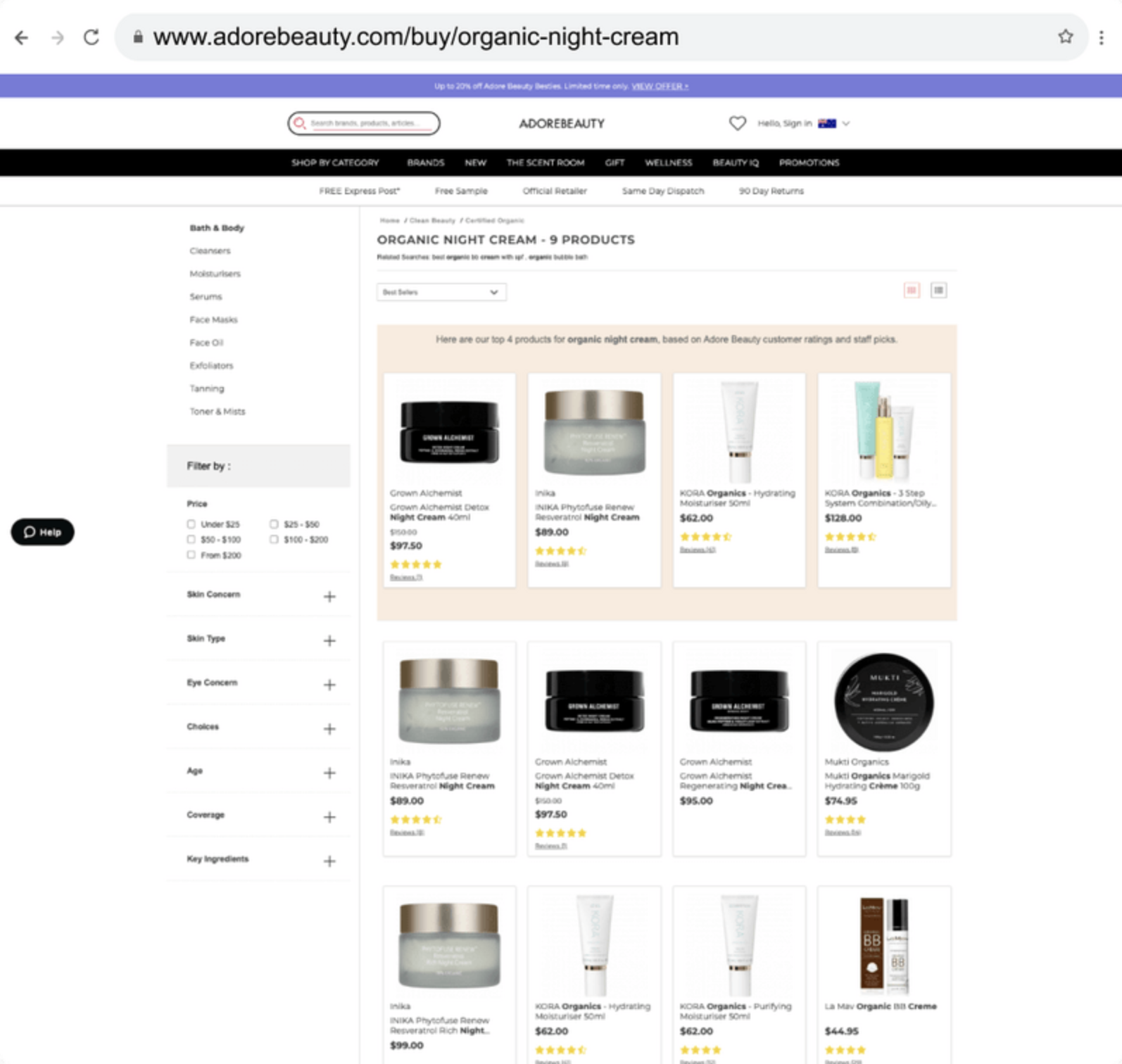Bookmark this page with the star icon

pyautogui.click(x=1066, y=37)
